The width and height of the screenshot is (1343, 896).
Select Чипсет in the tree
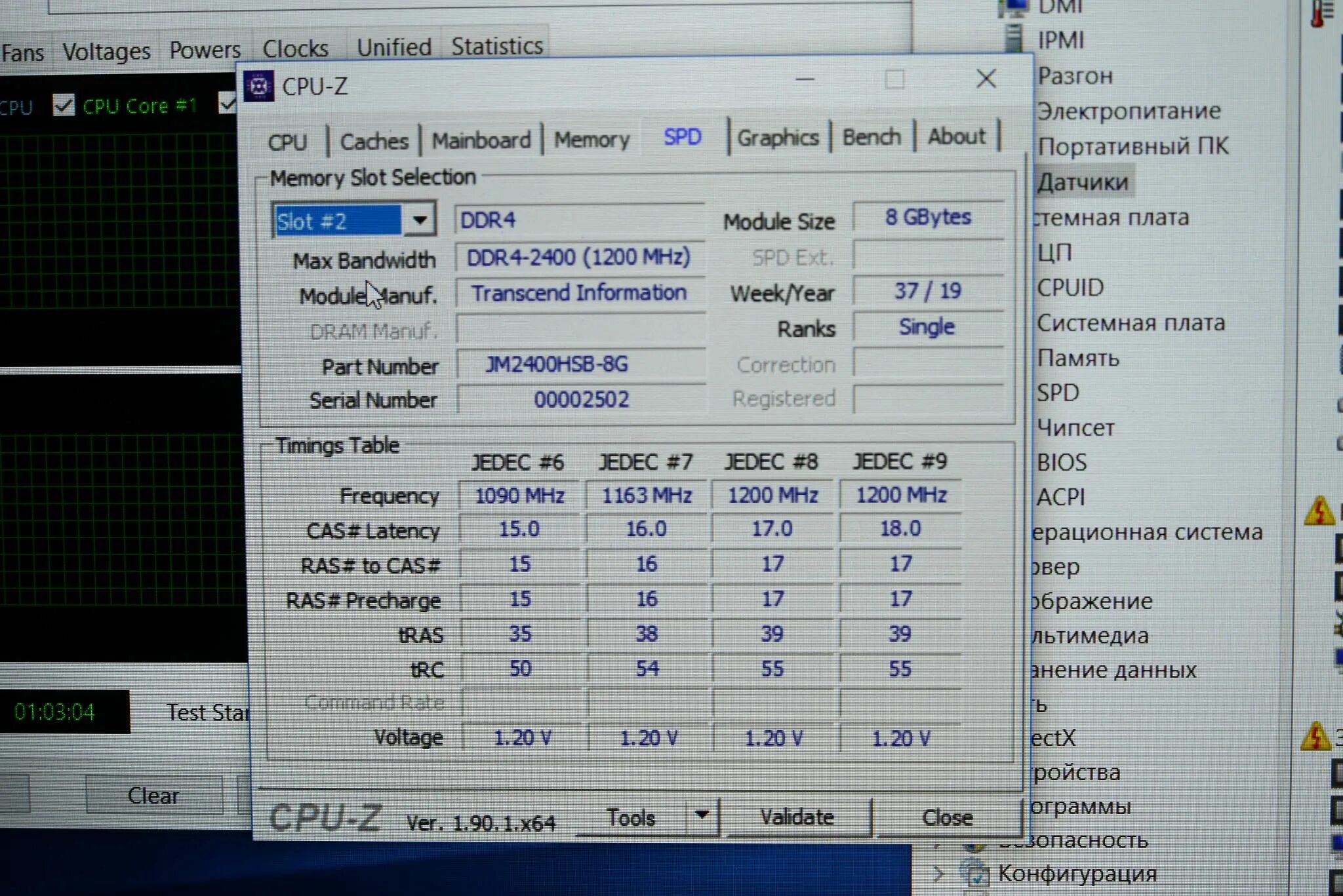click(x=1075, y=427)
